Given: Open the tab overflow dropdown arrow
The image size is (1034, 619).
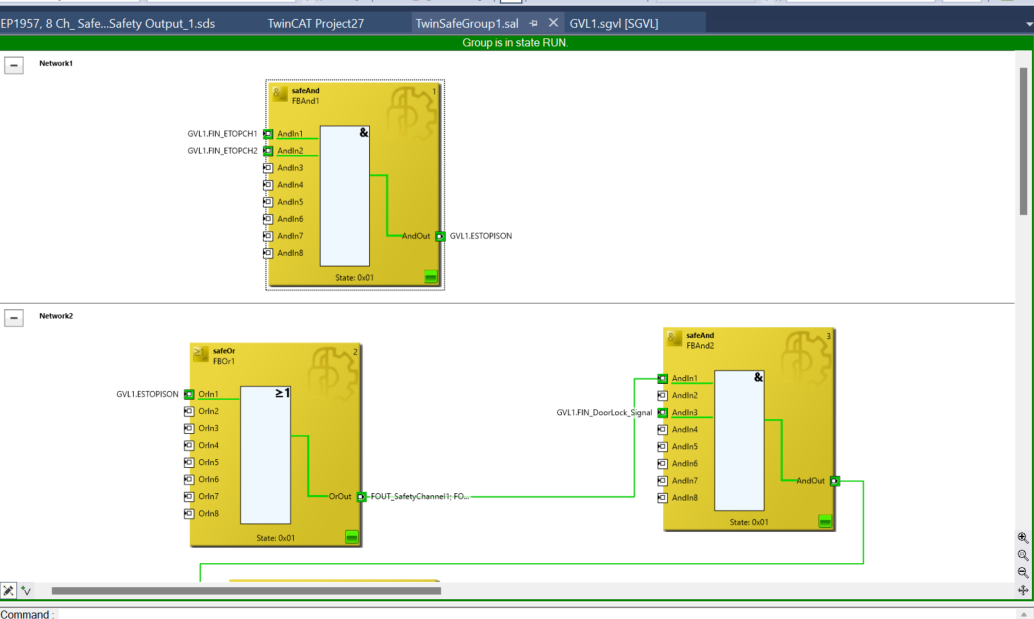Looking at the screenshot, I should [1029, 24].
